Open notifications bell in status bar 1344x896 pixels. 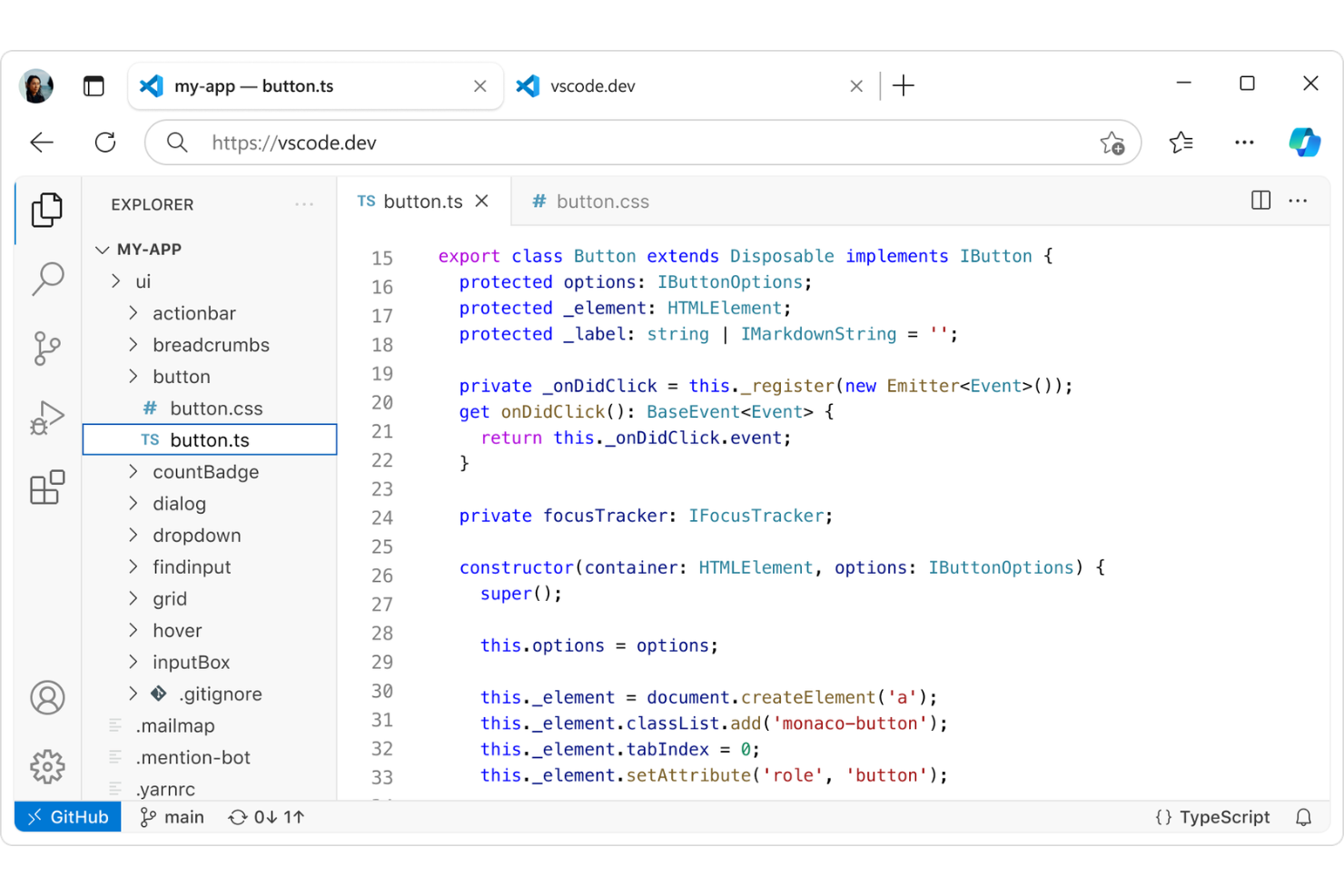pos(1303,817)
